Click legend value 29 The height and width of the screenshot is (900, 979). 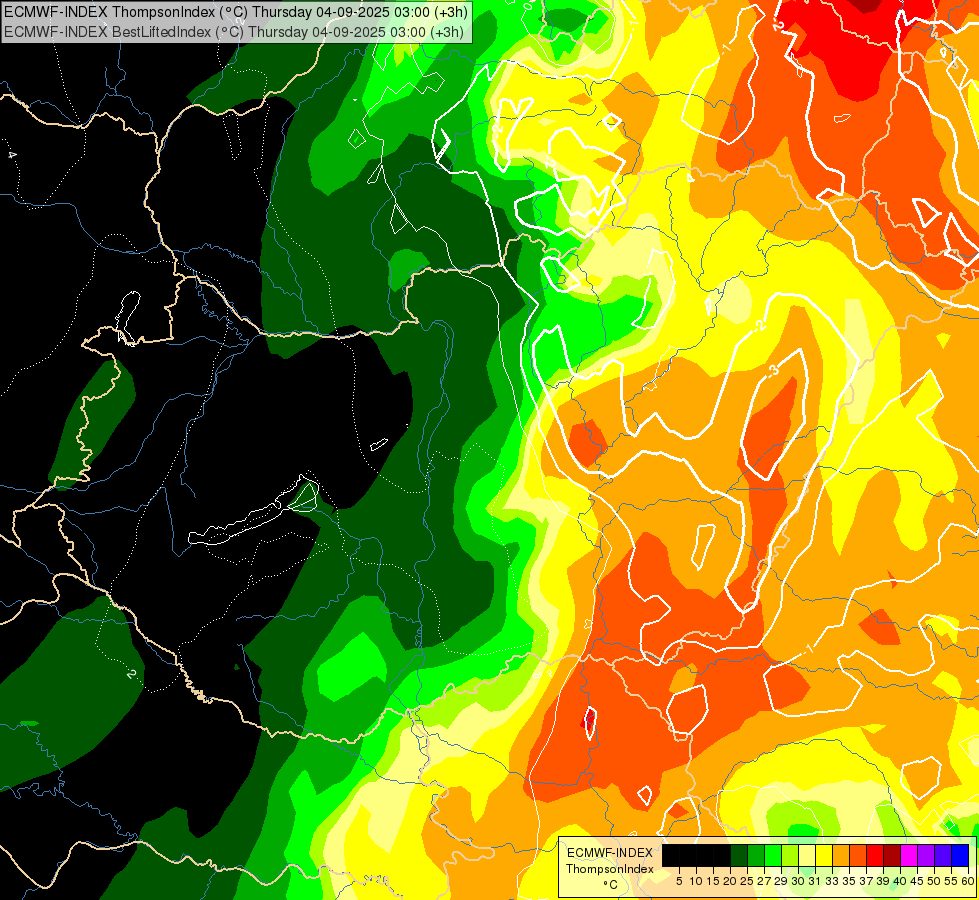tap(780, 881)
